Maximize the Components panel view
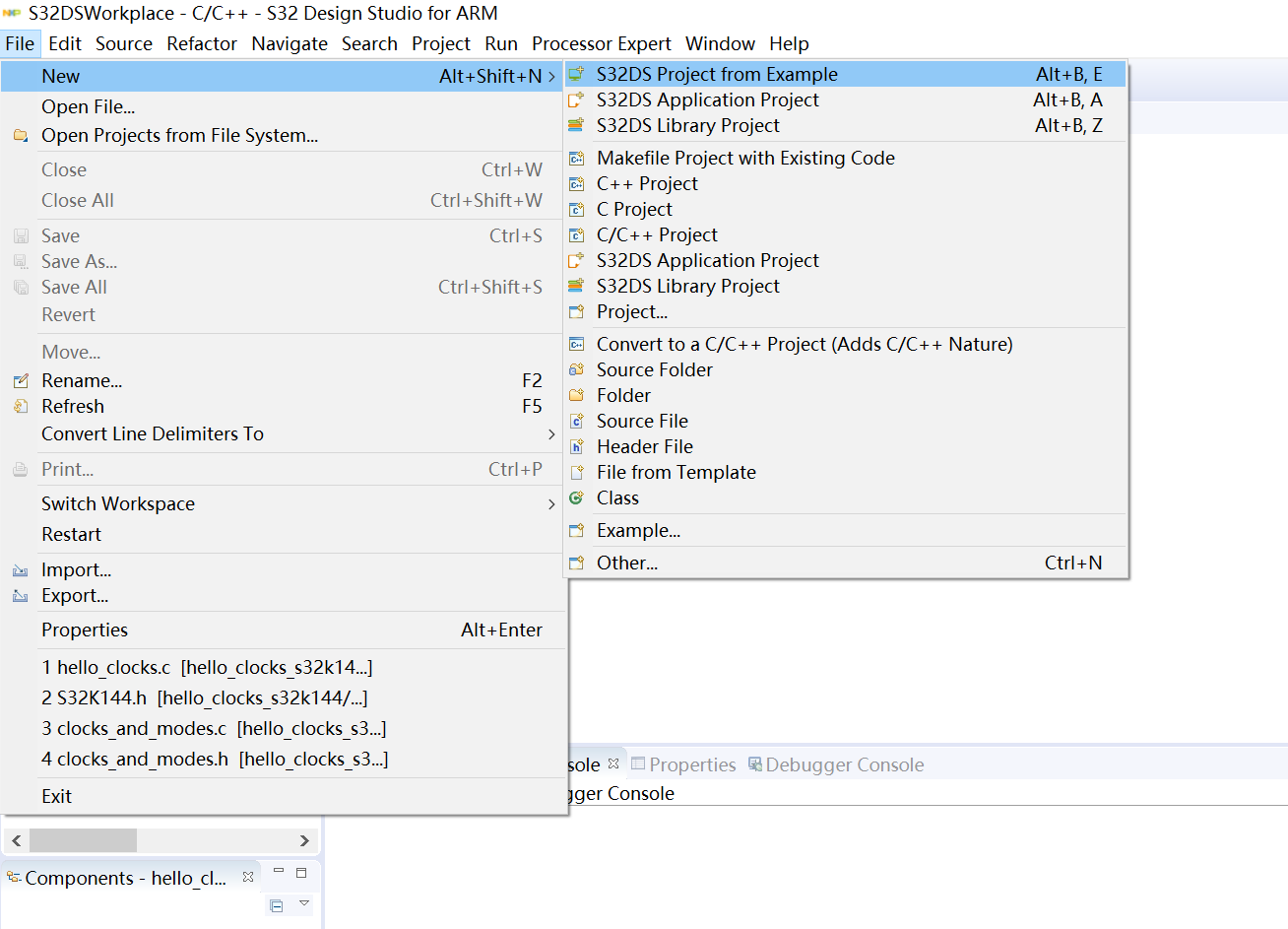The image size is (1288, 929). tap(301, 873)
